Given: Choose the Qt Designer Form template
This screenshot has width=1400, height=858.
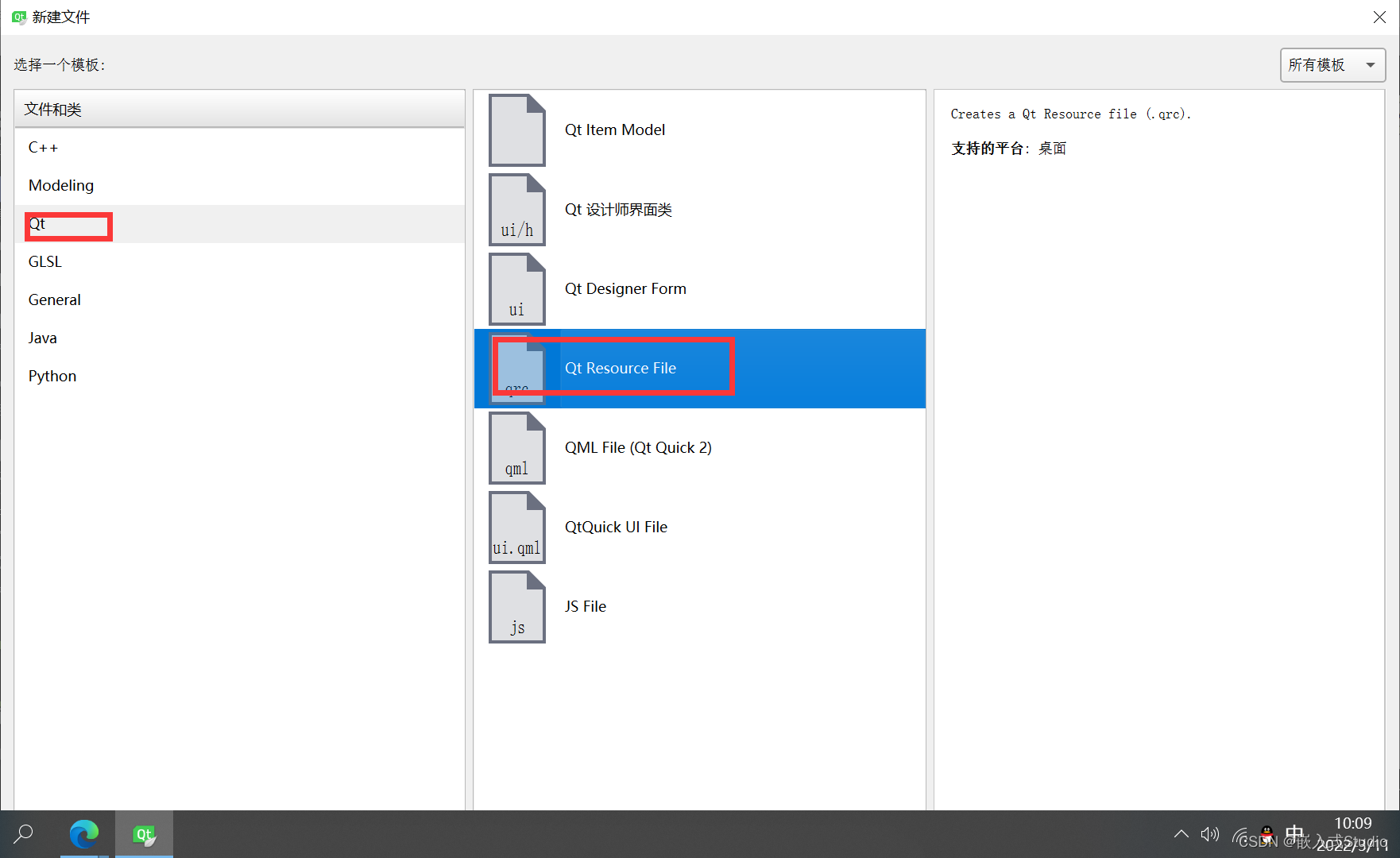Looking at the screenshot, I should pos(700,289).
